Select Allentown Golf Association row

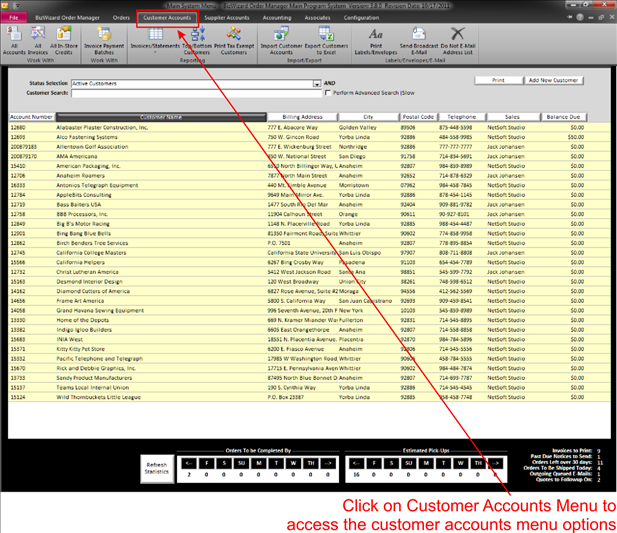point(309,147)
